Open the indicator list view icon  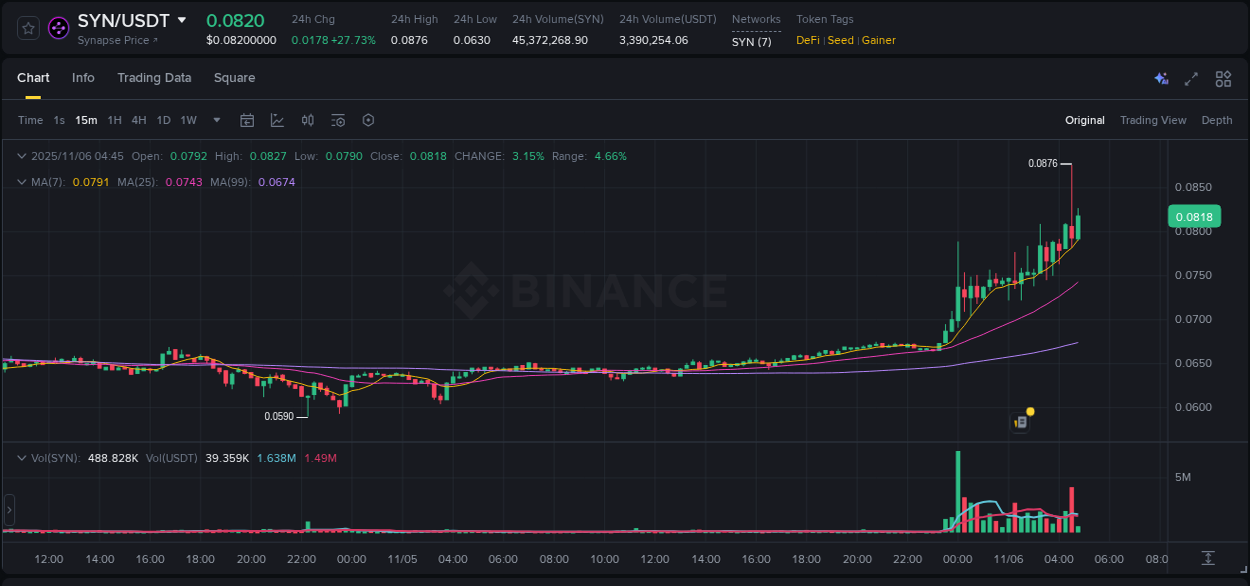tap(337, 119)
